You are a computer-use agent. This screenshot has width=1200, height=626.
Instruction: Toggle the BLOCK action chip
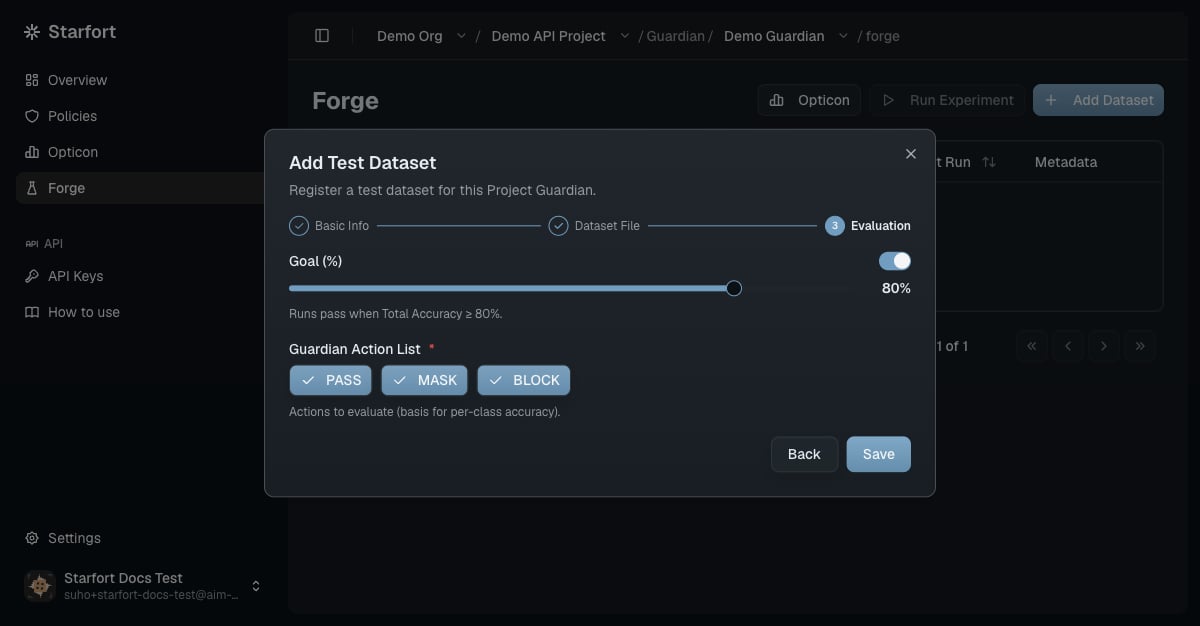[524, 380]
